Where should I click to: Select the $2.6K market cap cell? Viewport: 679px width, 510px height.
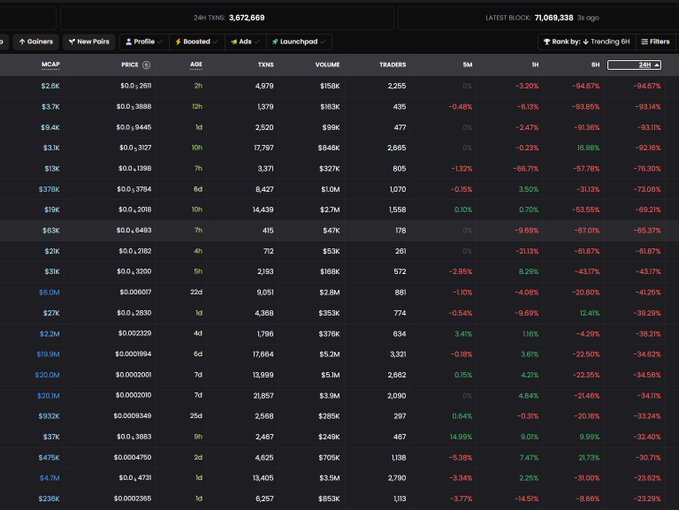(x=50, y=86)
